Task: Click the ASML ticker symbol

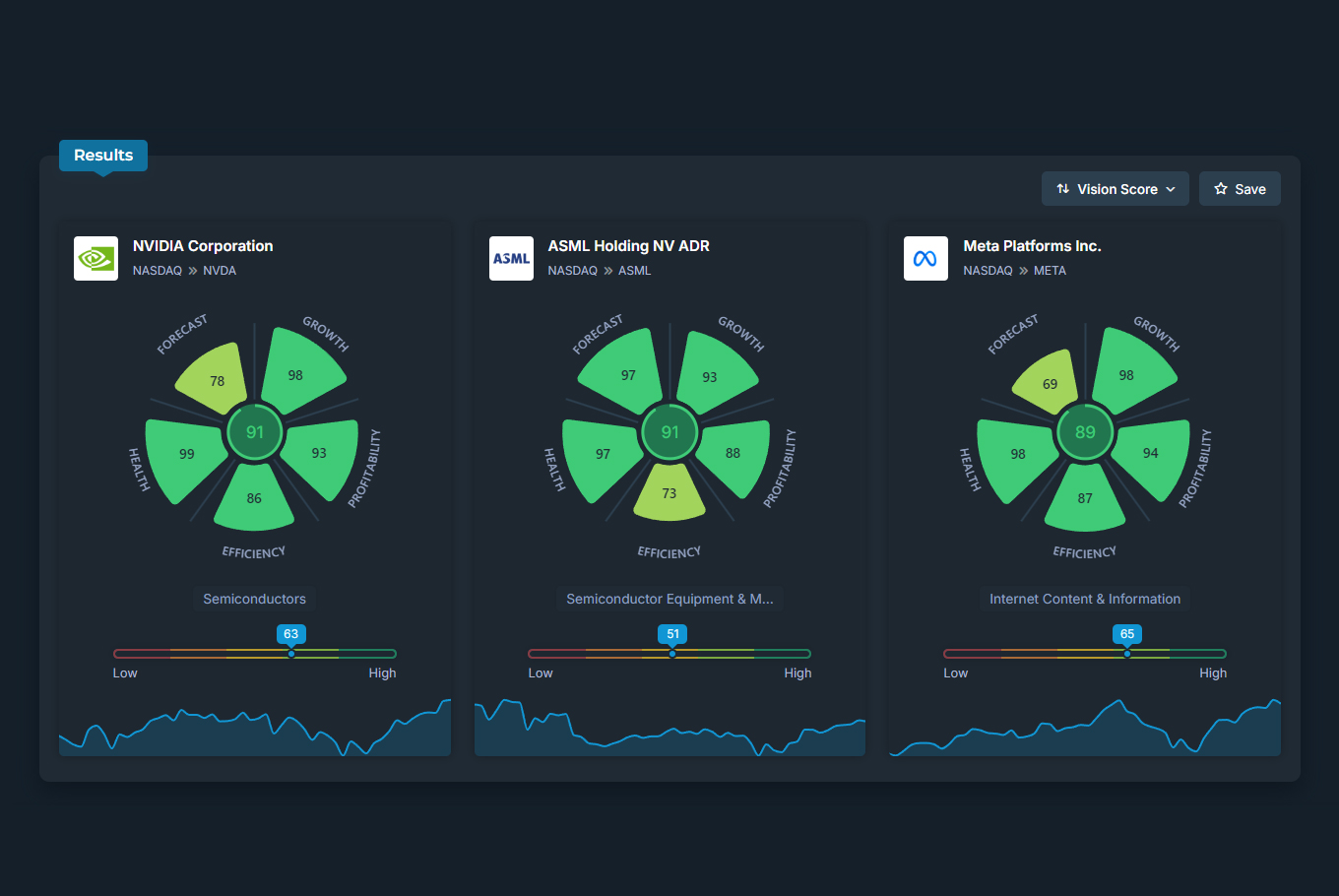Action: [634, 271]
